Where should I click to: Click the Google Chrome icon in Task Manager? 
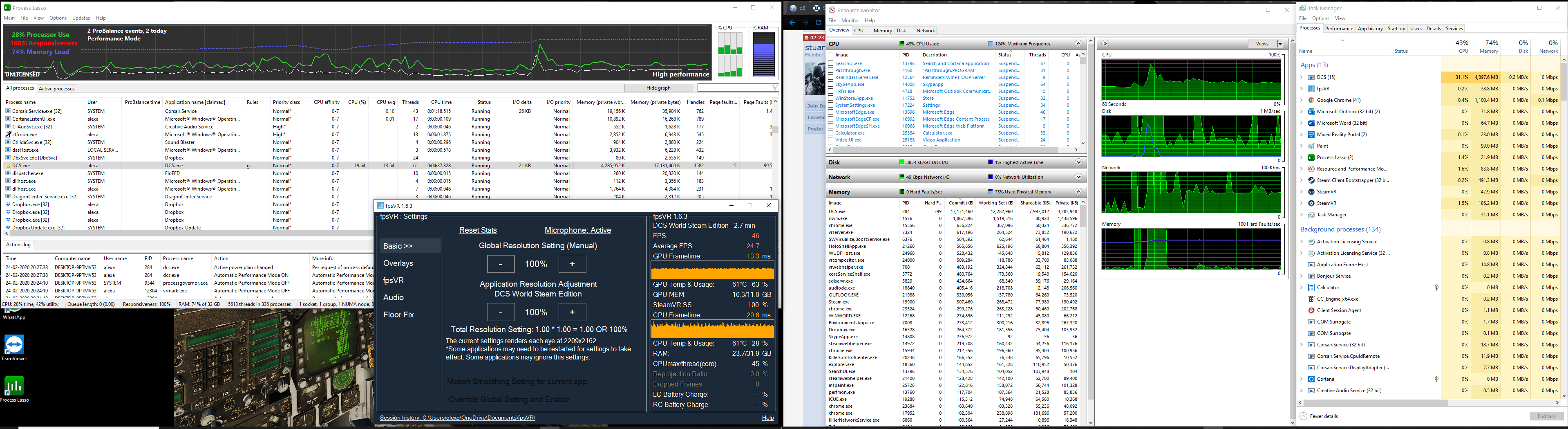pos(1311,100)
